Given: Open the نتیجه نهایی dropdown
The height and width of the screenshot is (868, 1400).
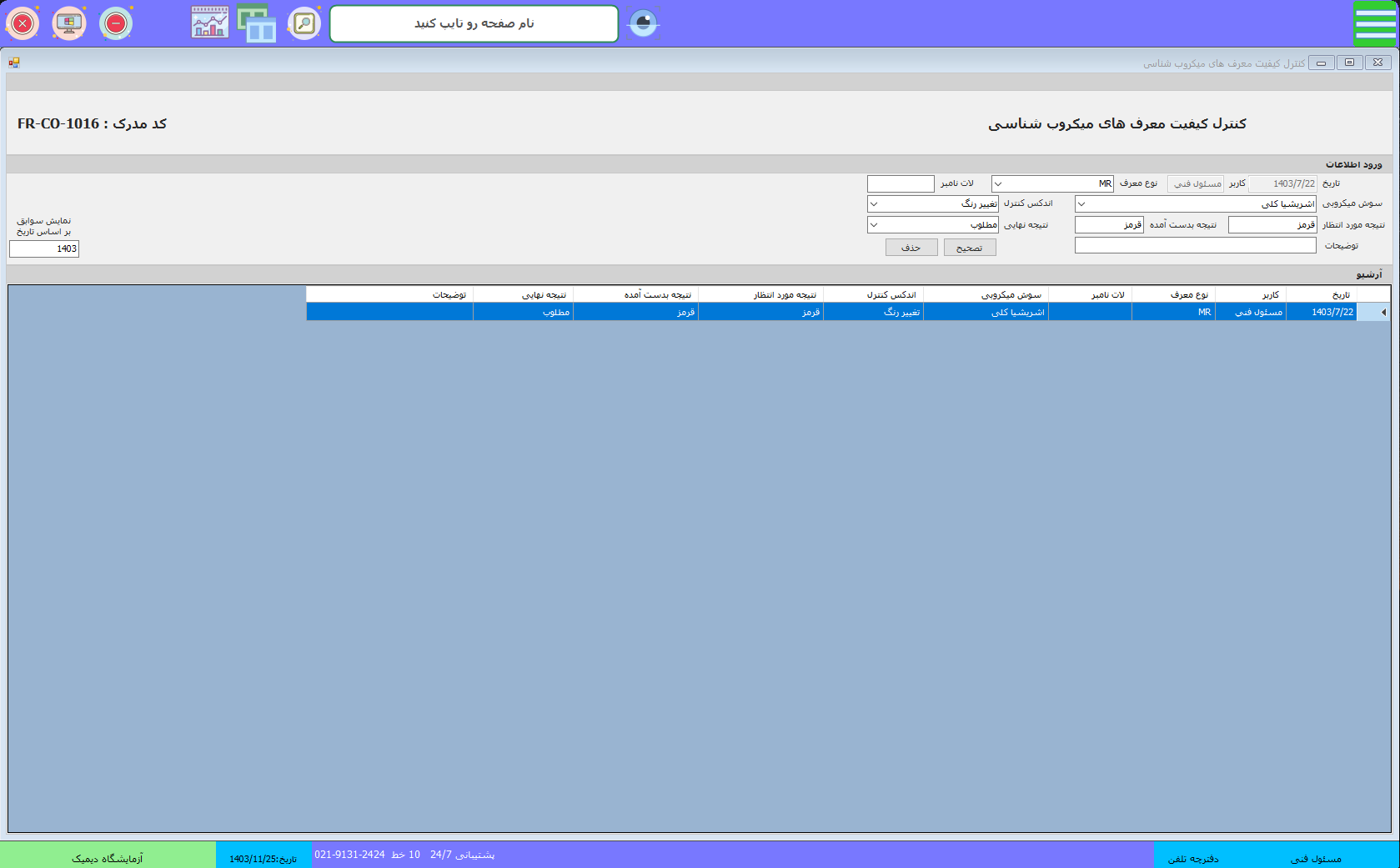Looking at the screenshot, I should (x=874, y=225).
